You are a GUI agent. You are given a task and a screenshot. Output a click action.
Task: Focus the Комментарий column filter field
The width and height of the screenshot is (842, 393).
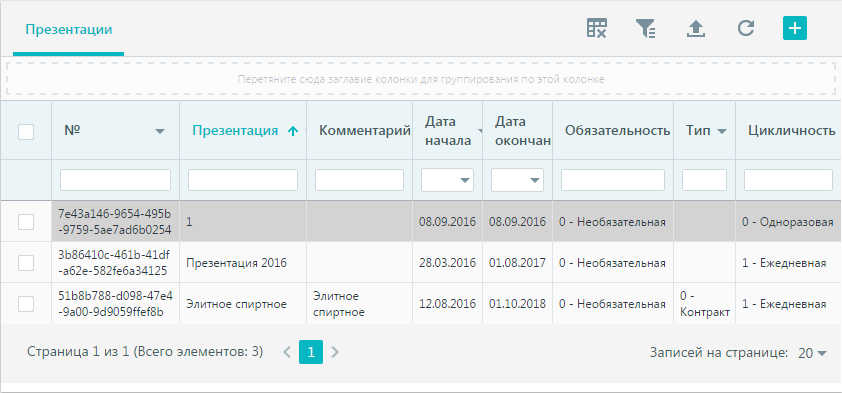[359, 180]
